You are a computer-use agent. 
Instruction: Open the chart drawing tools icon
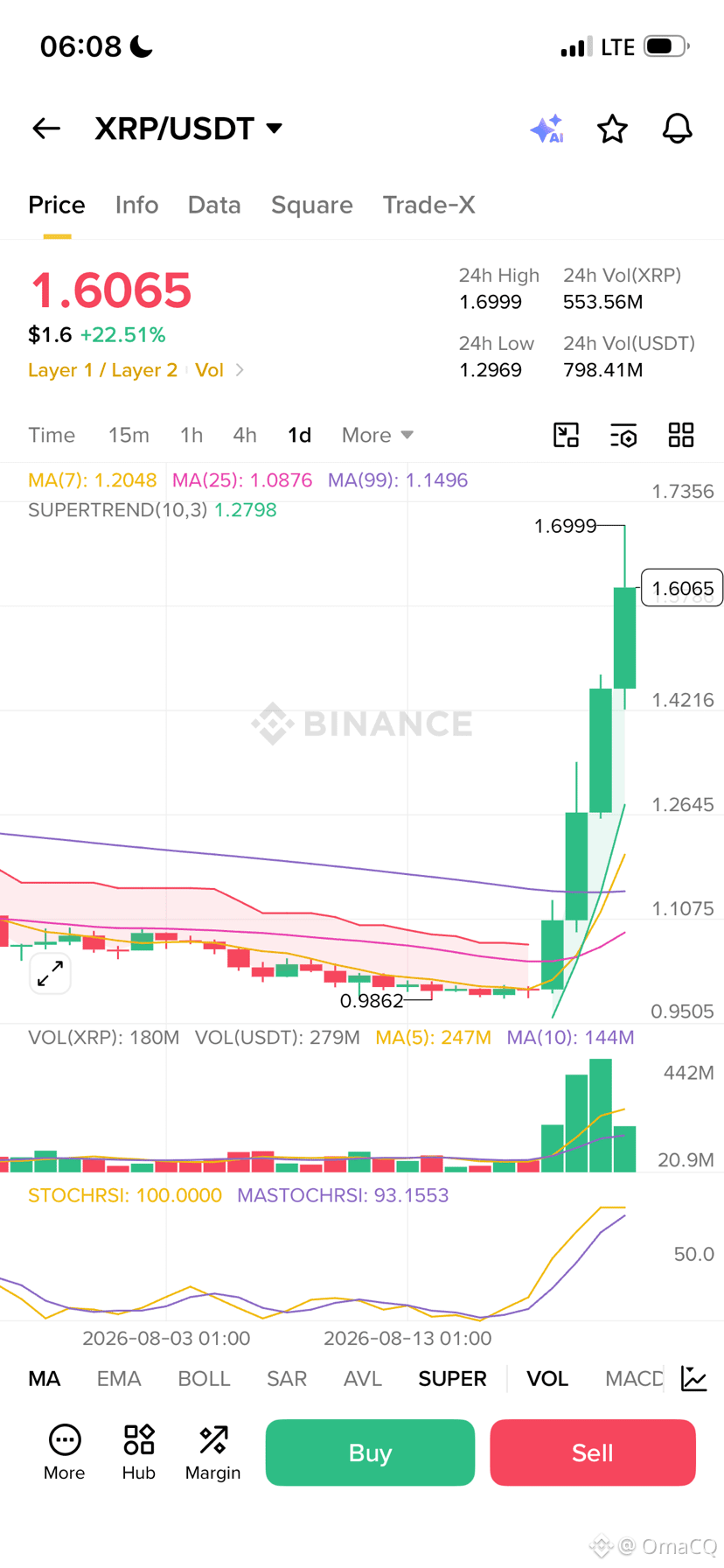coord(567,435)
